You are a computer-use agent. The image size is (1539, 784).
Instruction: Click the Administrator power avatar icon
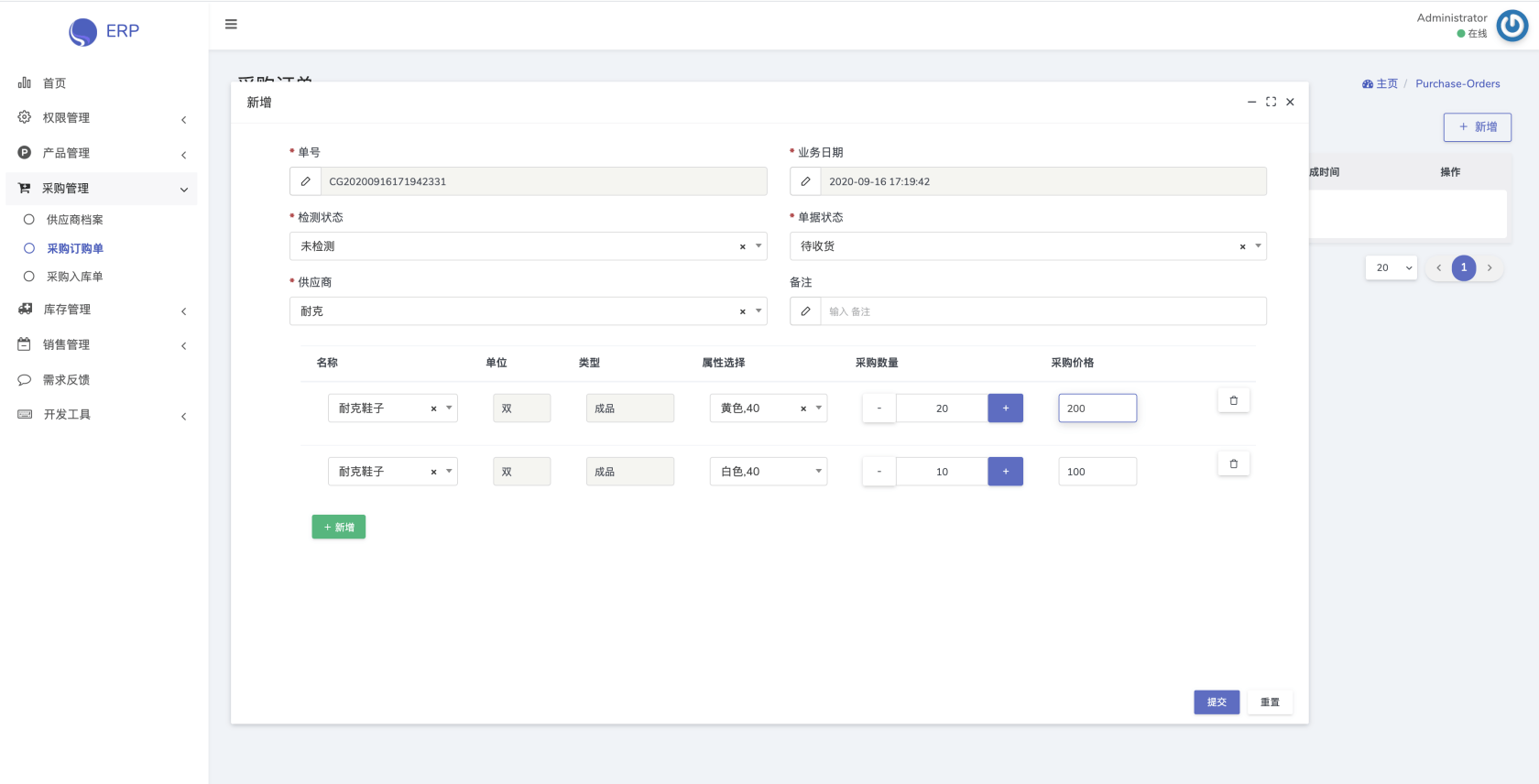tap(1512, 26)
